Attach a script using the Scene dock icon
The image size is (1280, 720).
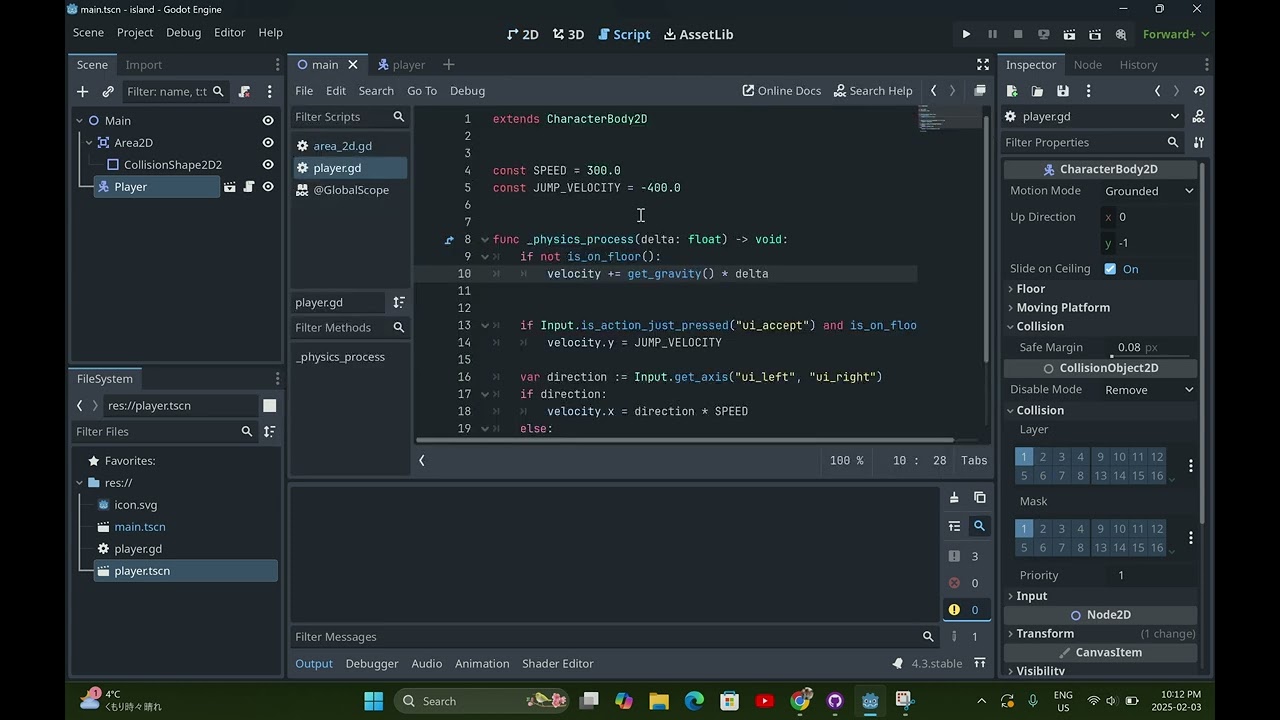244,91
